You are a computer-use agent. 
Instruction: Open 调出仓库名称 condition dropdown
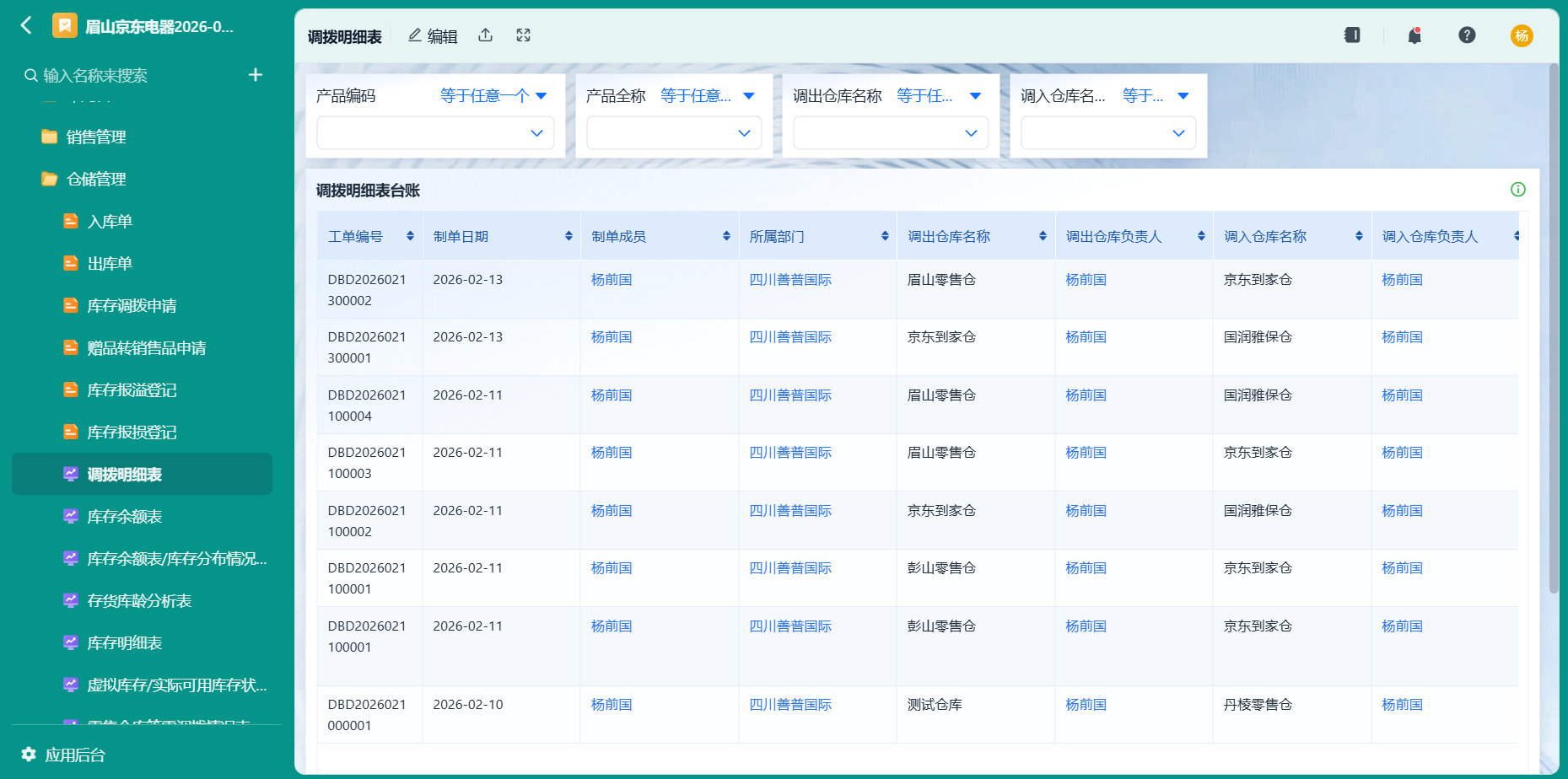(x=939, y=96)
